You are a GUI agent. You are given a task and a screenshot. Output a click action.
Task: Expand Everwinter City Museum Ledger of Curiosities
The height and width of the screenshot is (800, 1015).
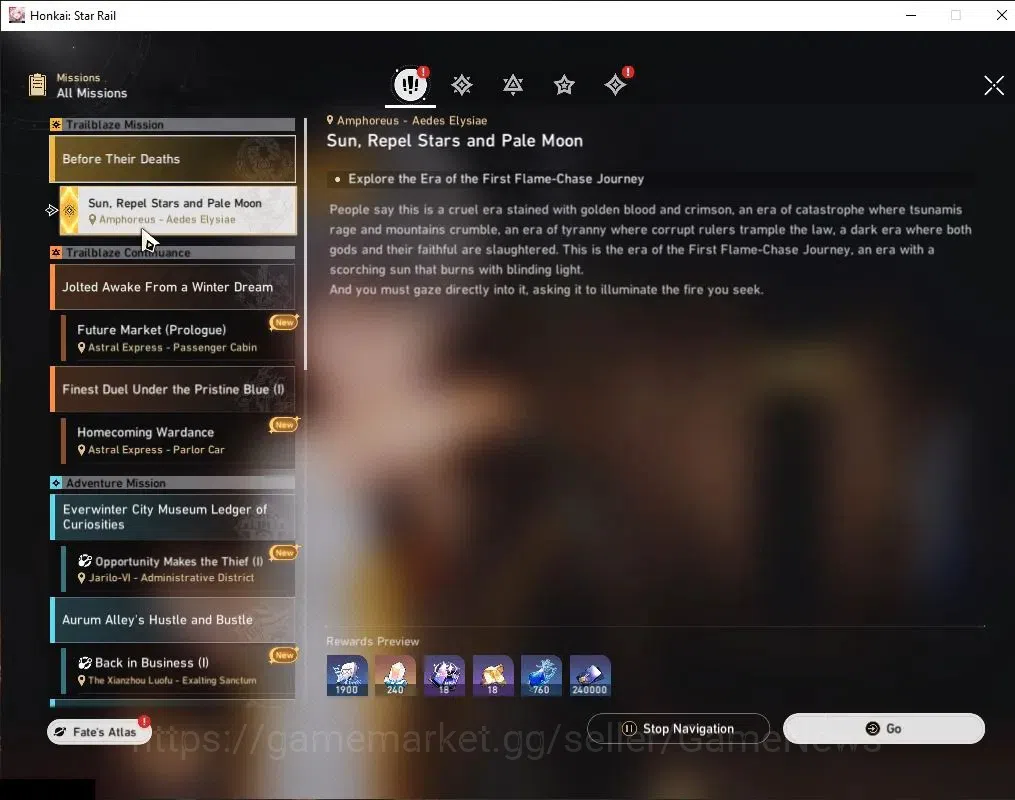click(173, 517)
